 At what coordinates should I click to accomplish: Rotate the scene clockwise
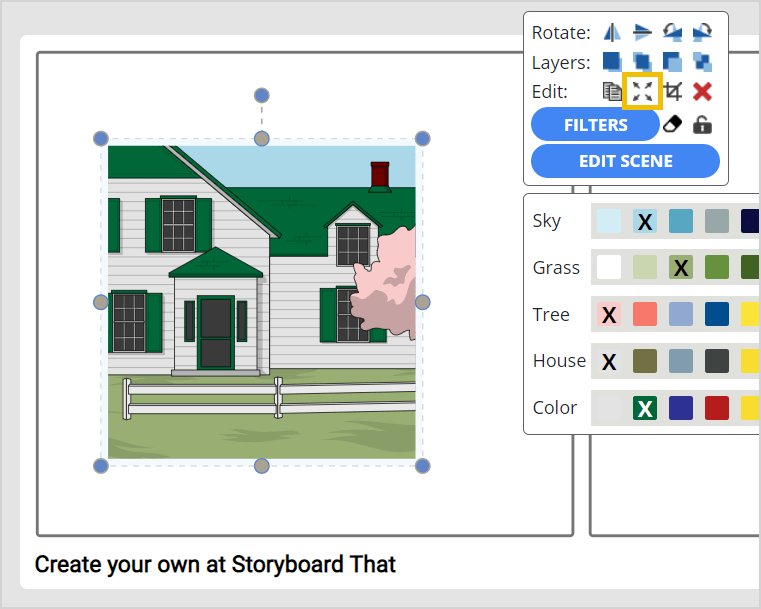click(702, 33)
